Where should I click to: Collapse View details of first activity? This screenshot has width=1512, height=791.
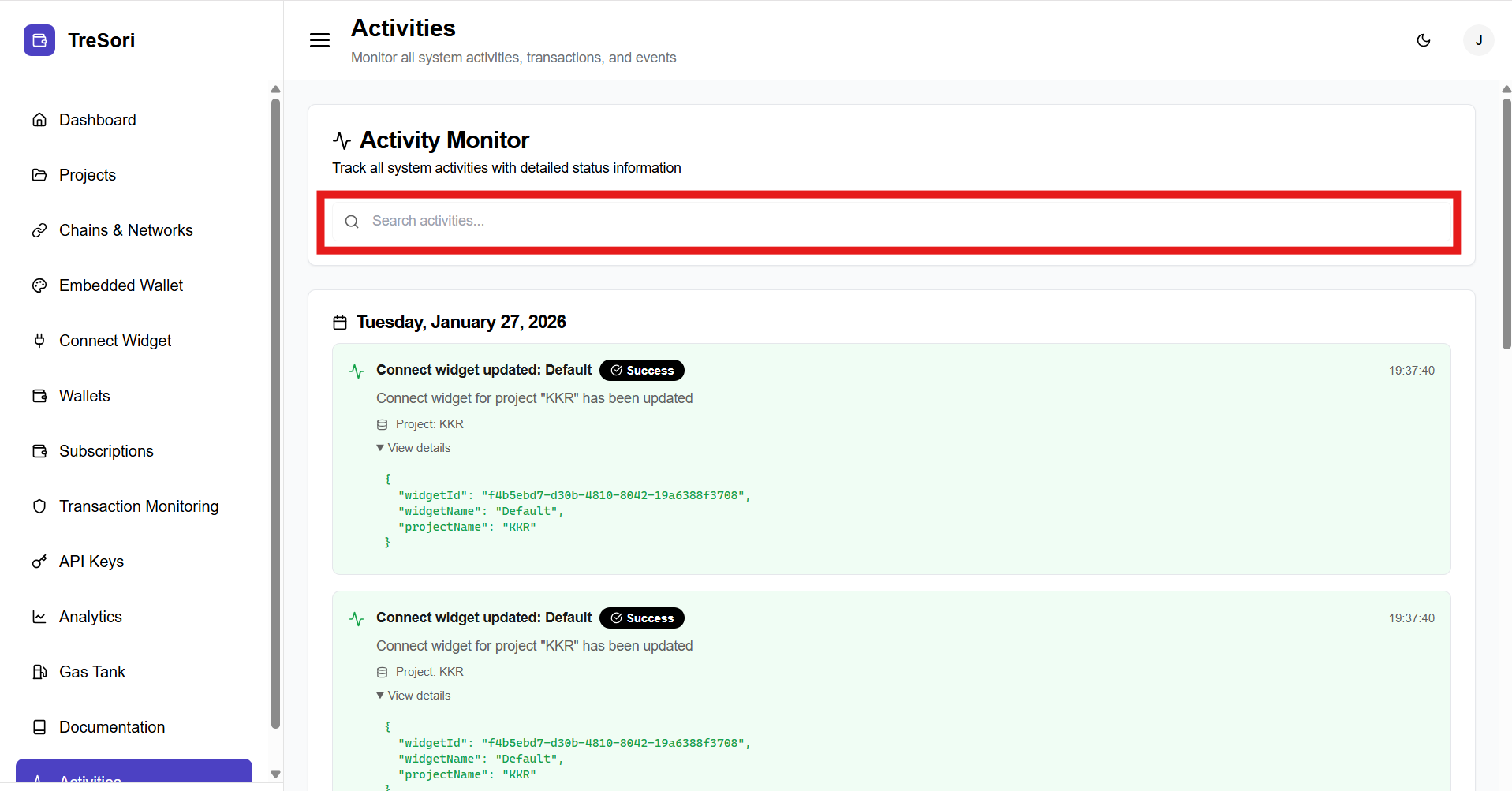[413, 448]
